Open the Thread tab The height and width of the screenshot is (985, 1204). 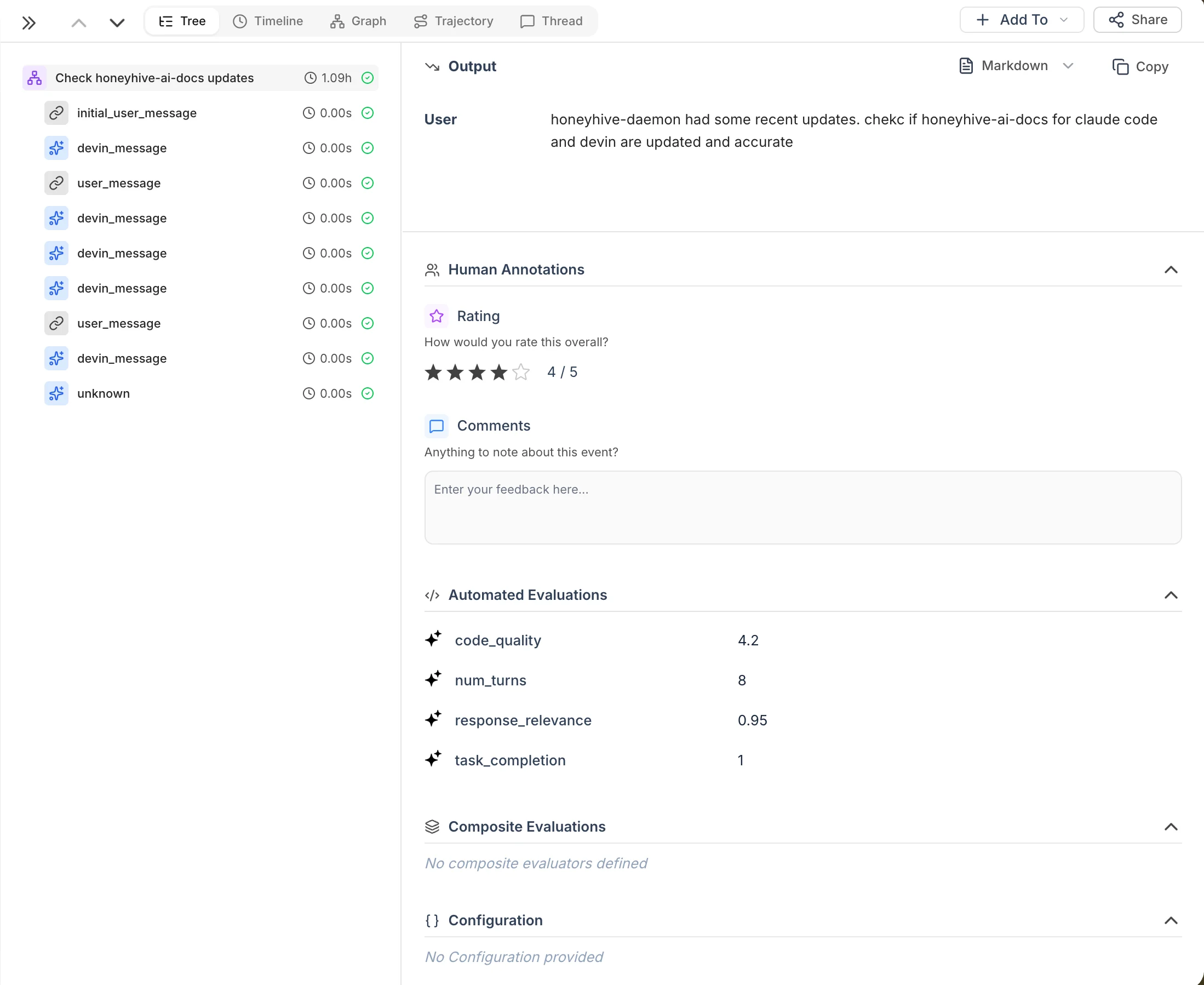click(x=552, y=21)
